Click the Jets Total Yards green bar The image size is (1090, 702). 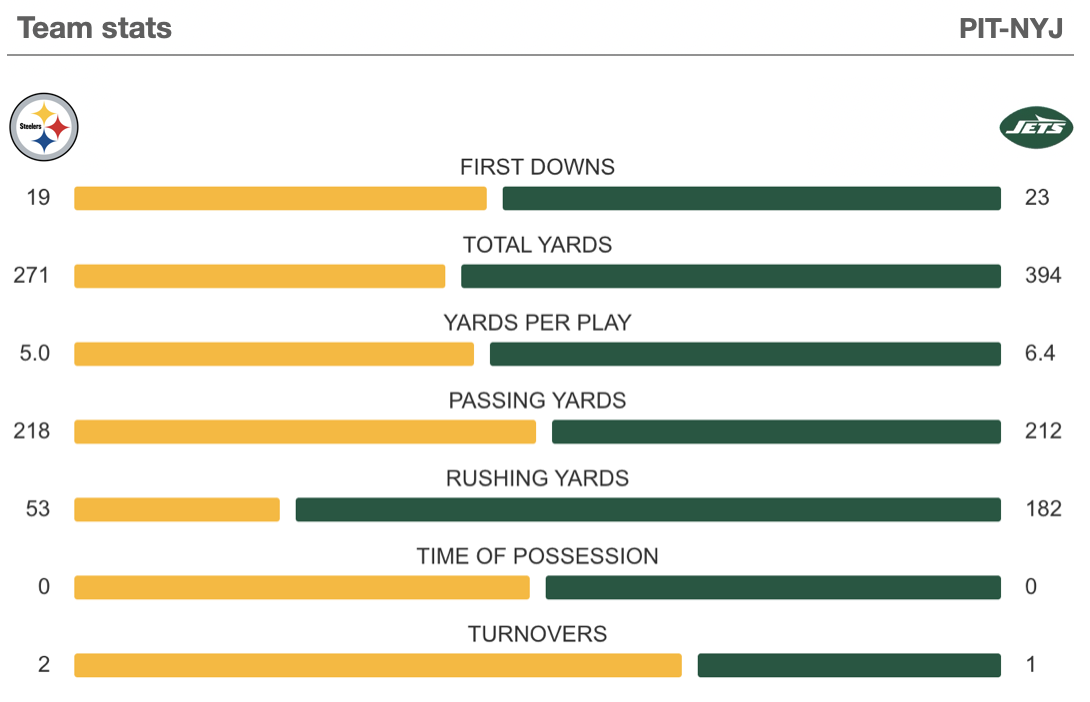[730, 276]
